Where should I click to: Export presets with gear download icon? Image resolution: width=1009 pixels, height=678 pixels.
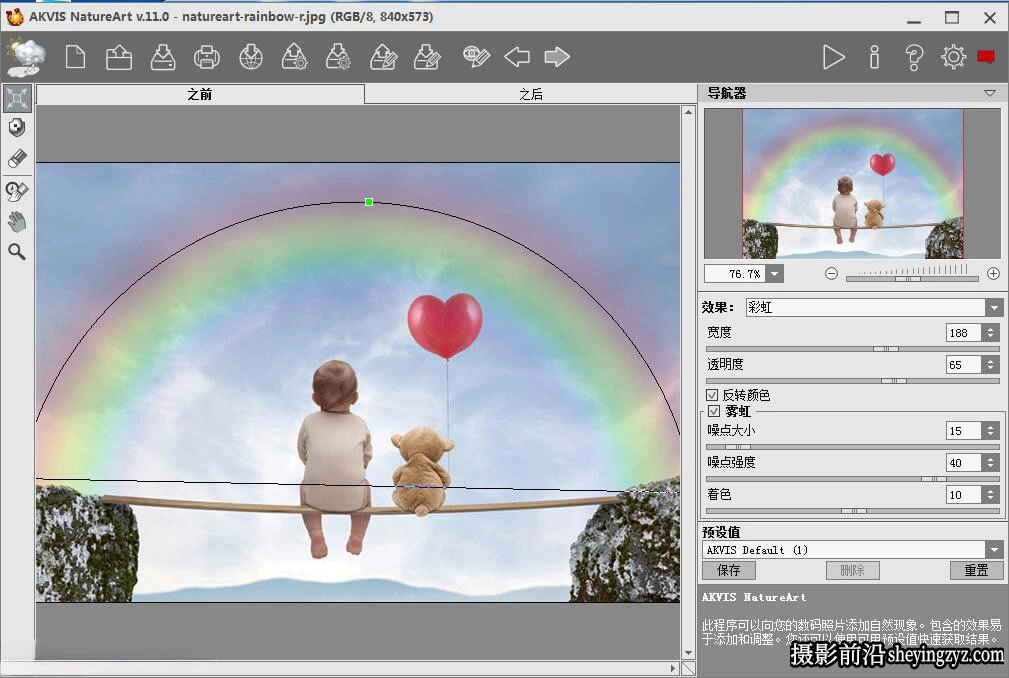tap(338, 57)
